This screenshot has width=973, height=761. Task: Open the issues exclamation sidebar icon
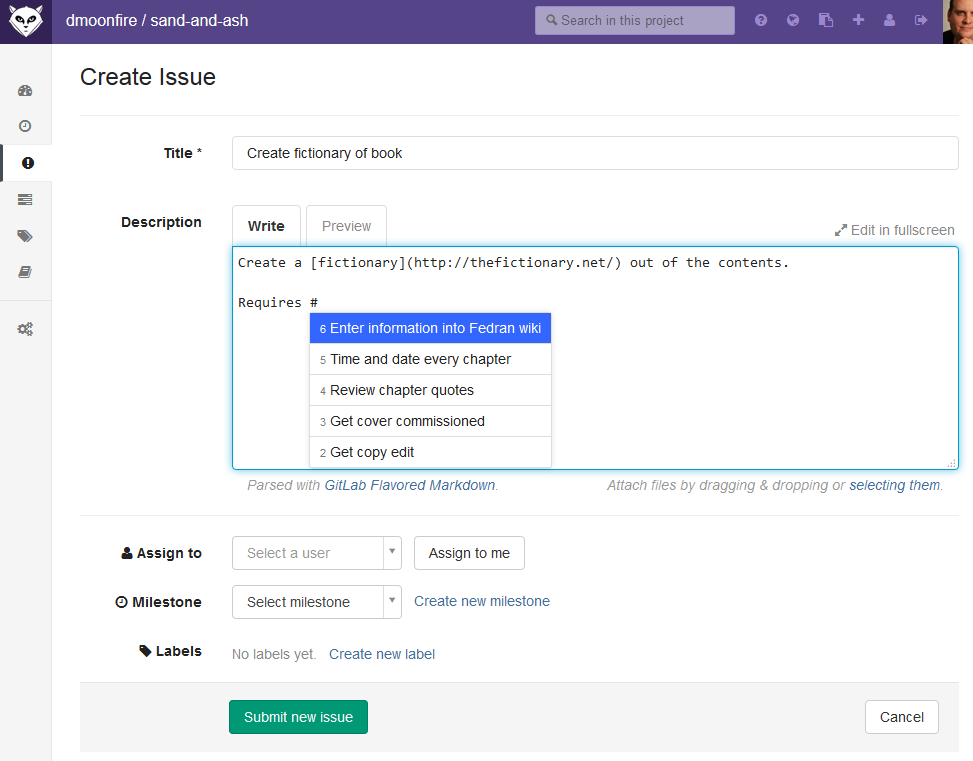[x=27, y=163]
